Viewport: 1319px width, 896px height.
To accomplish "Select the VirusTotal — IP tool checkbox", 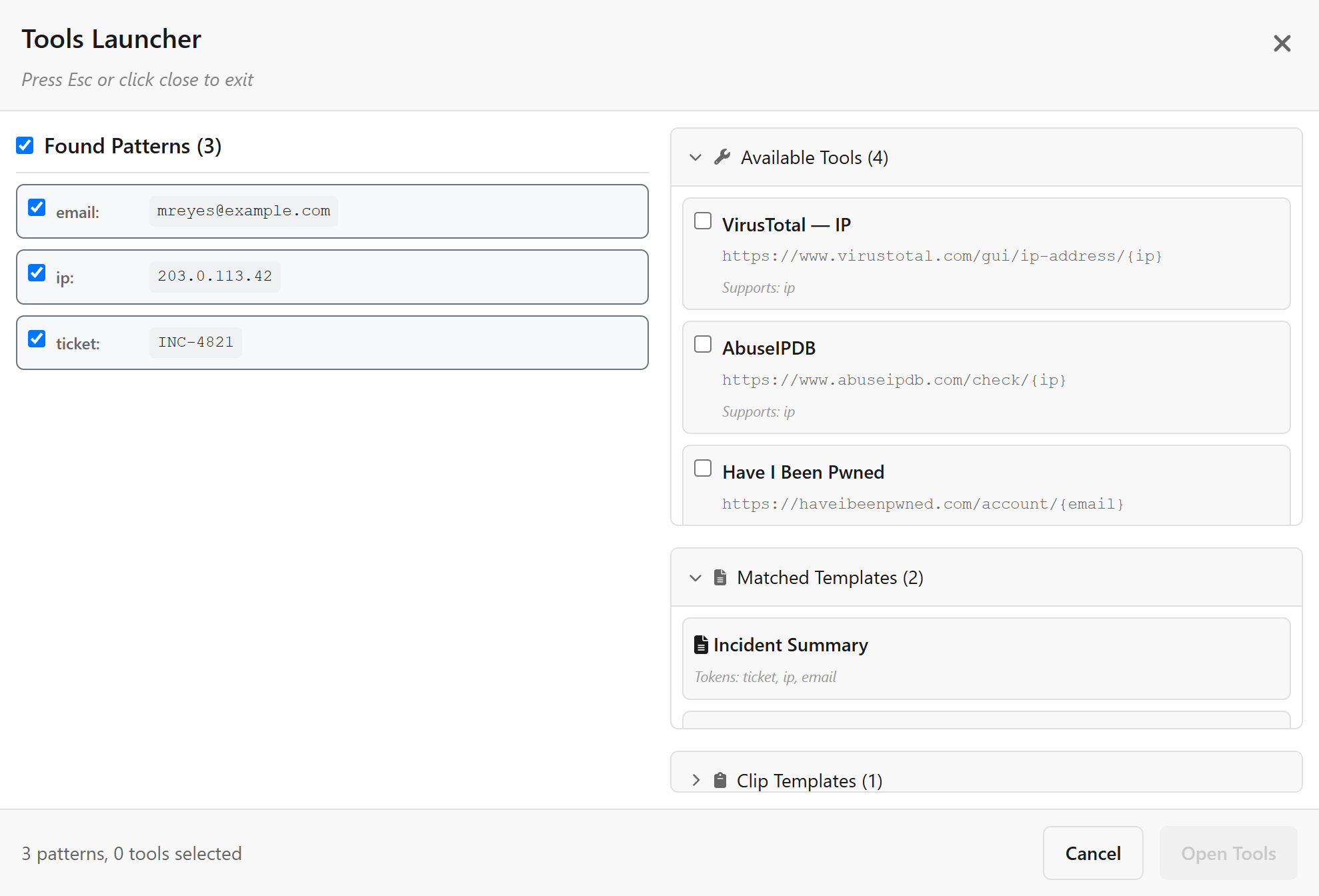I will click(x=703, y=221).
